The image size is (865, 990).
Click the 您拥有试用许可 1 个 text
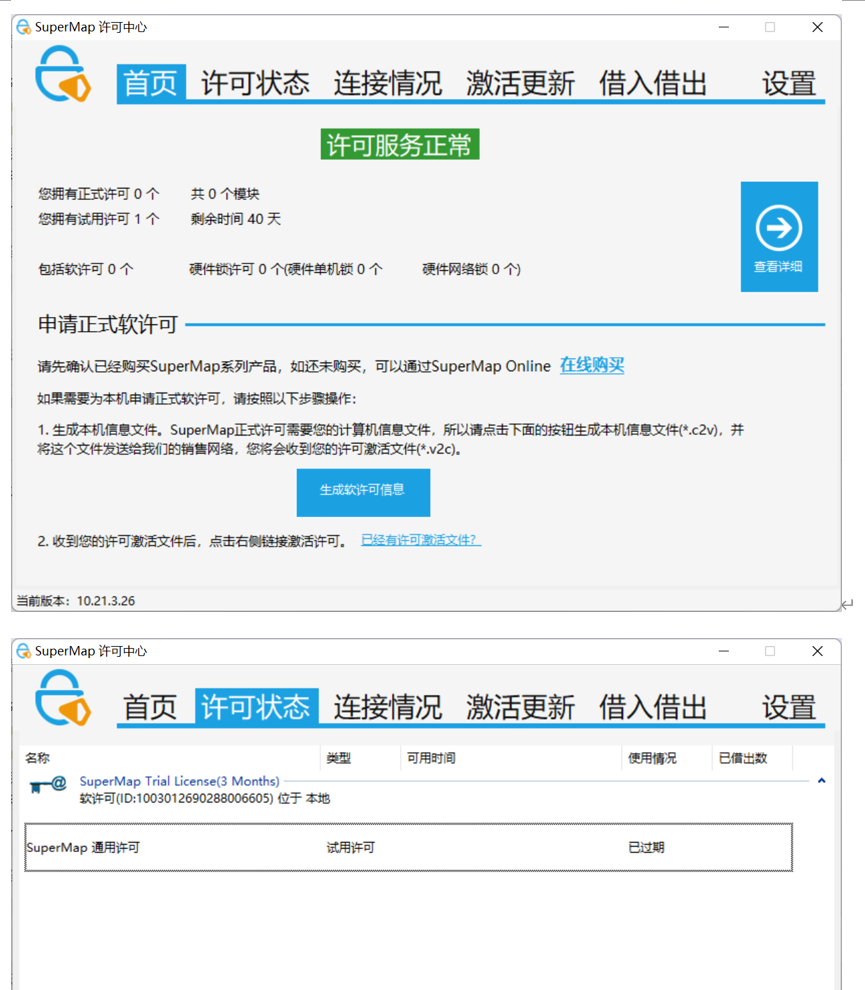click(x=98, y=219)
